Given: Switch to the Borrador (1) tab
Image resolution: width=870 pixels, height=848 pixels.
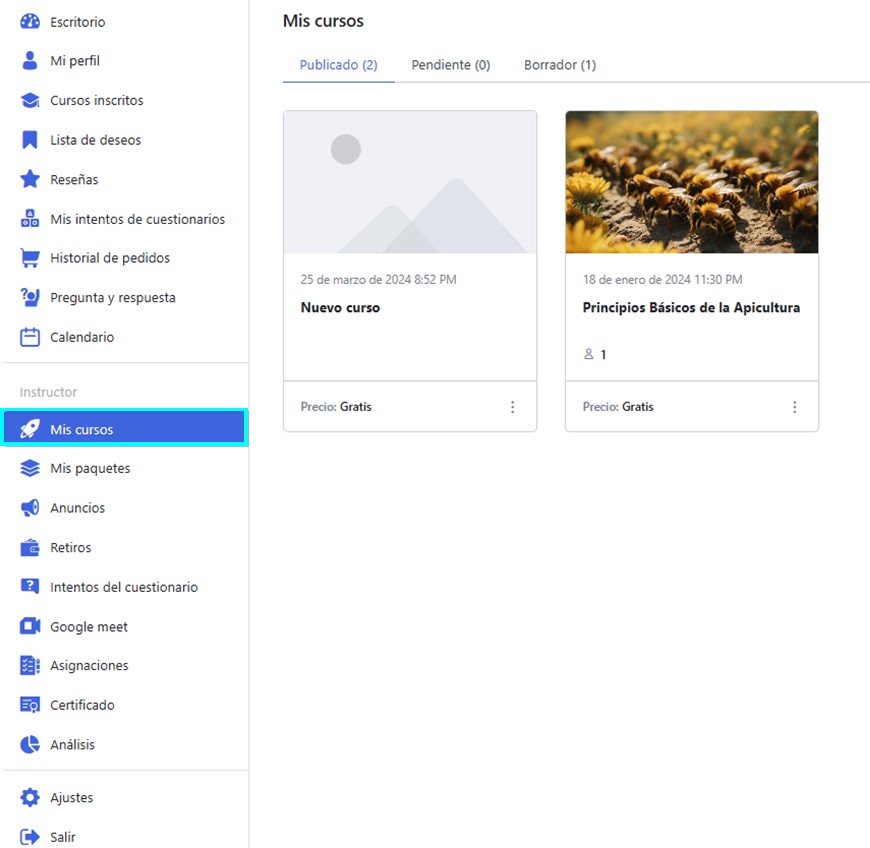Looking at the screenshot, I should click(560, 65).
